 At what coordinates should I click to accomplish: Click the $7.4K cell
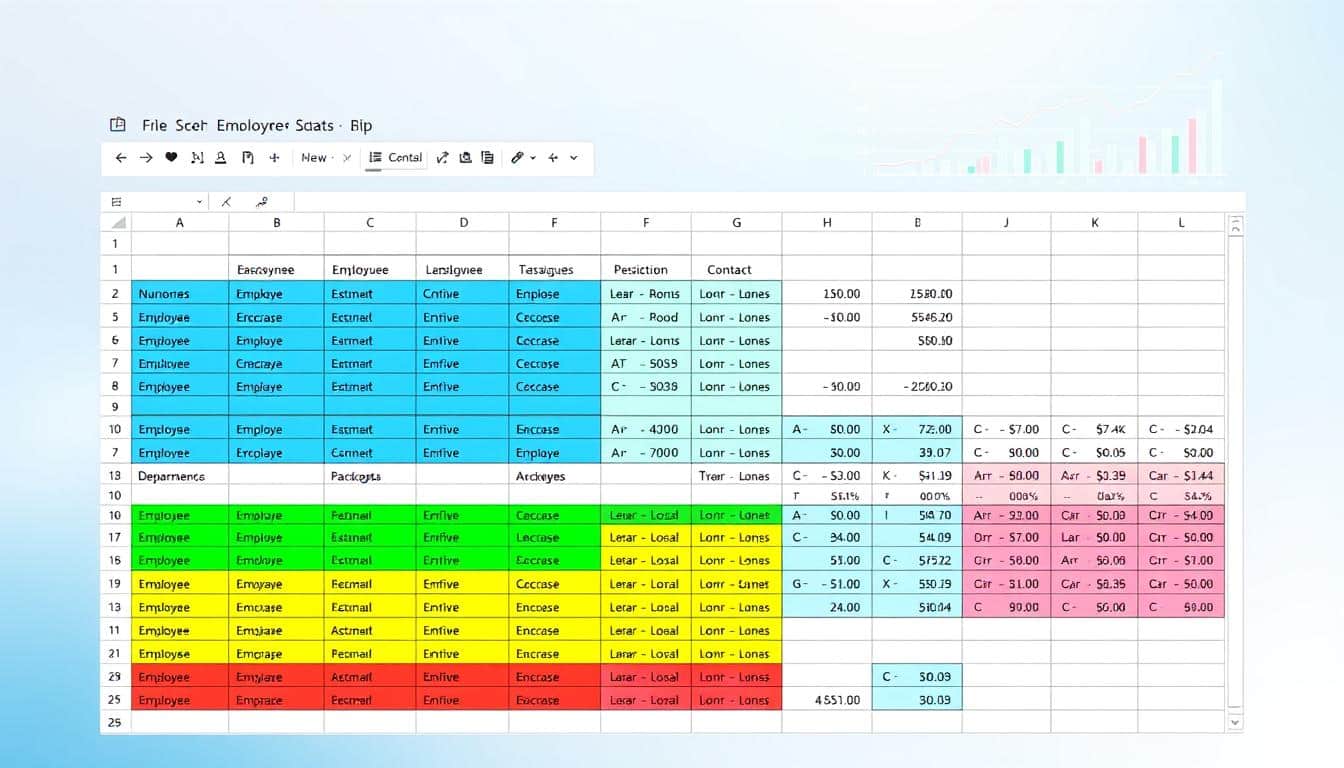[x=1094, y=429]
